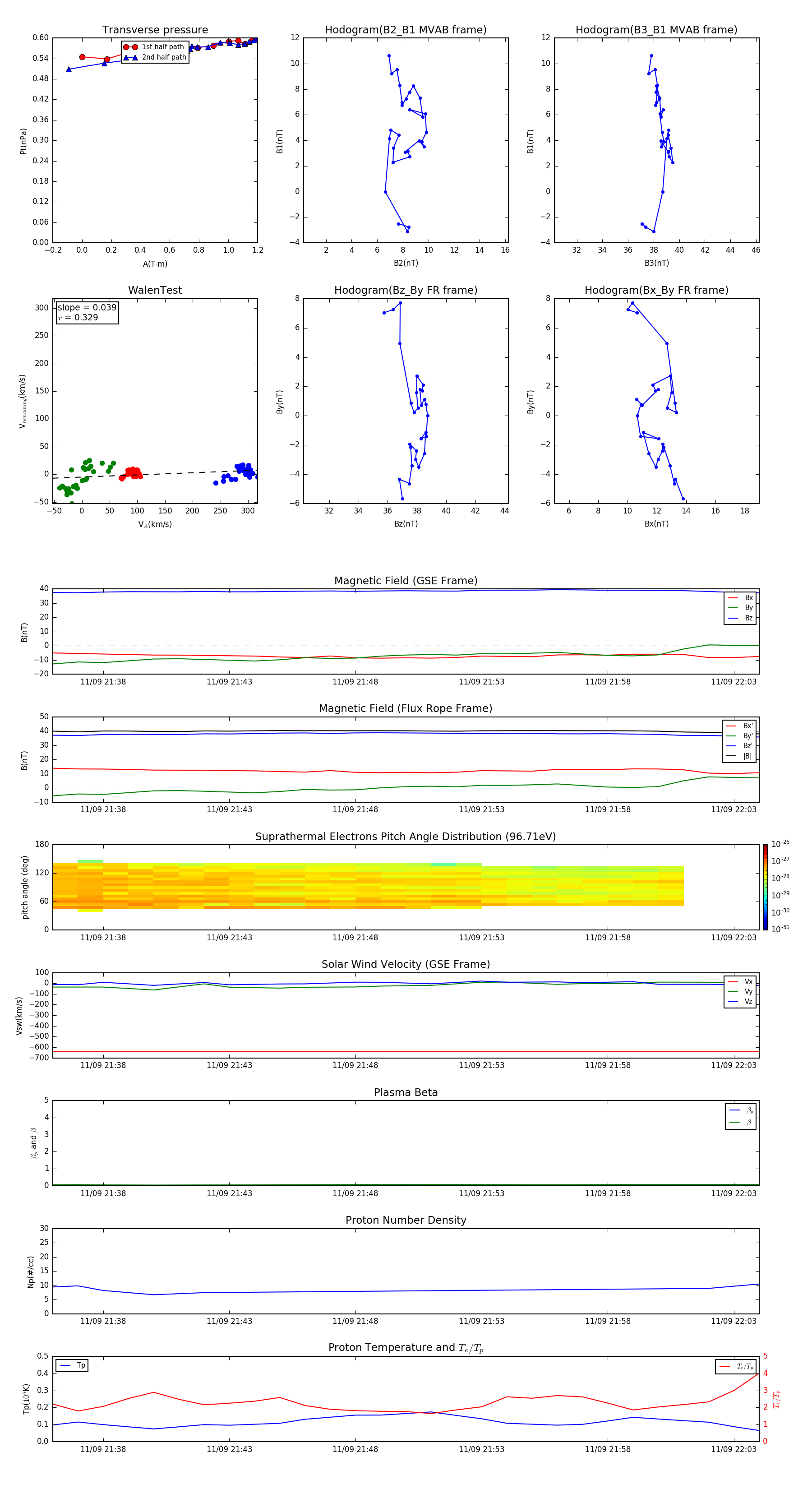
Task: Select the 'Vz' velocity legend entry
Action: [x=740, y=1002]
